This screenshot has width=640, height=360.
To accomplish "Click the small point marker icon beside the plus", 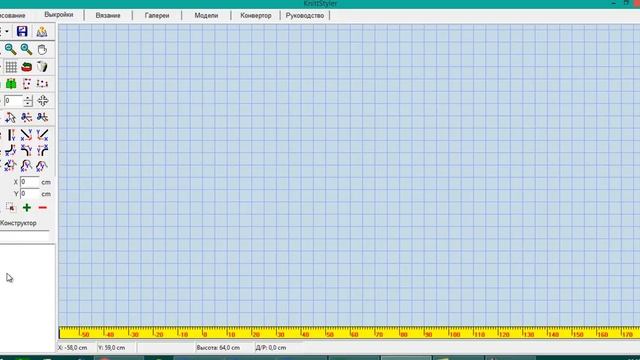I will pos(11,208).
